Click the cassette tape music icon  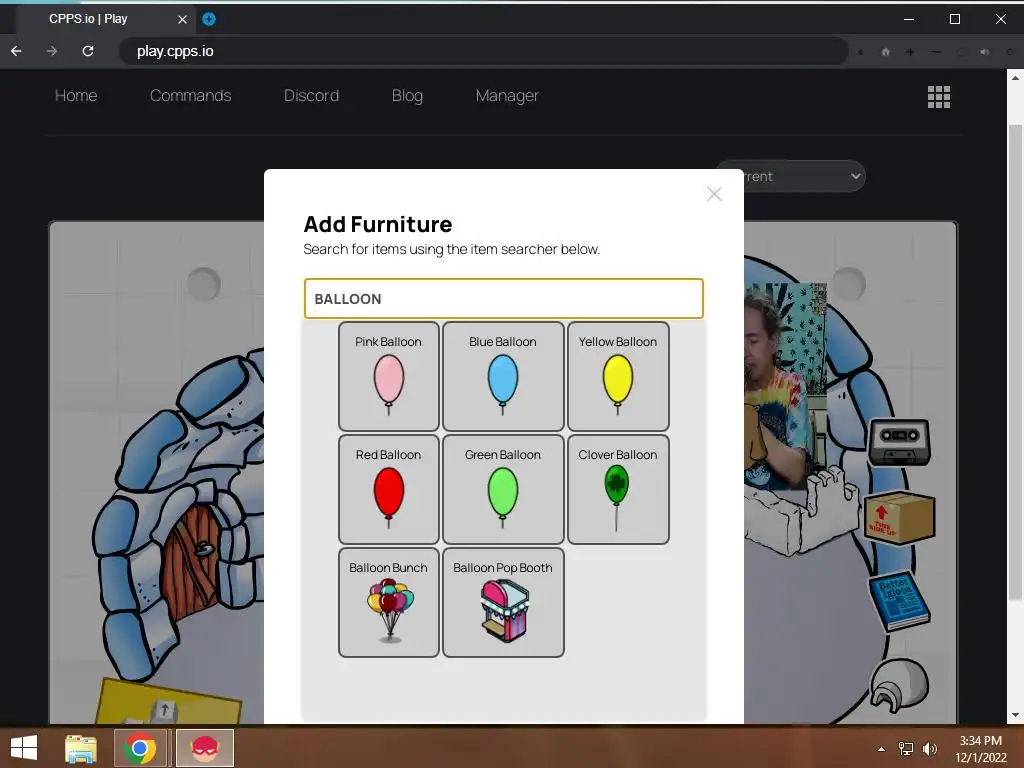click(x=899, y=442)
